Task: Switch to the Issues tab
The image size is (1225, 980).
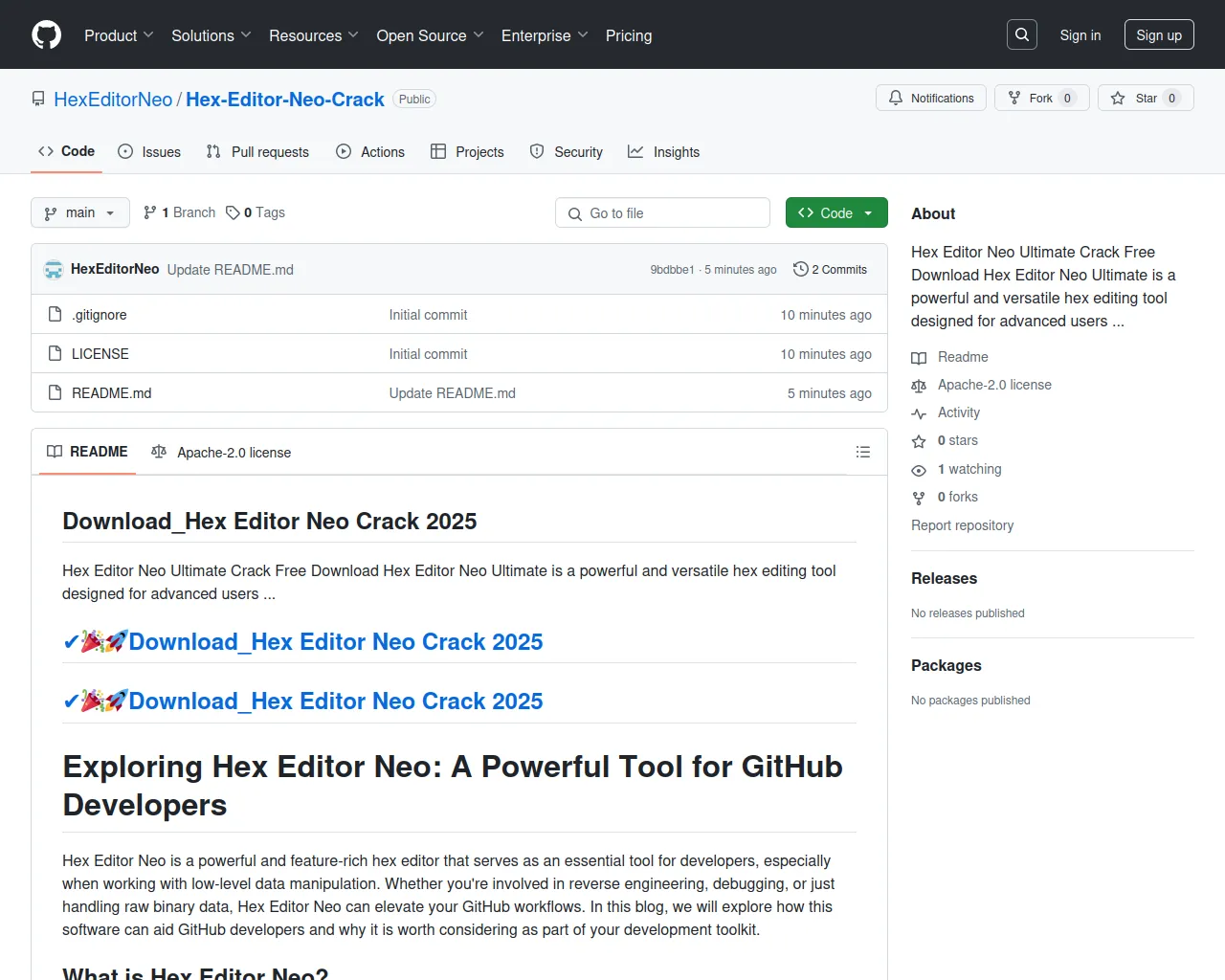Action: pos(149,151)
